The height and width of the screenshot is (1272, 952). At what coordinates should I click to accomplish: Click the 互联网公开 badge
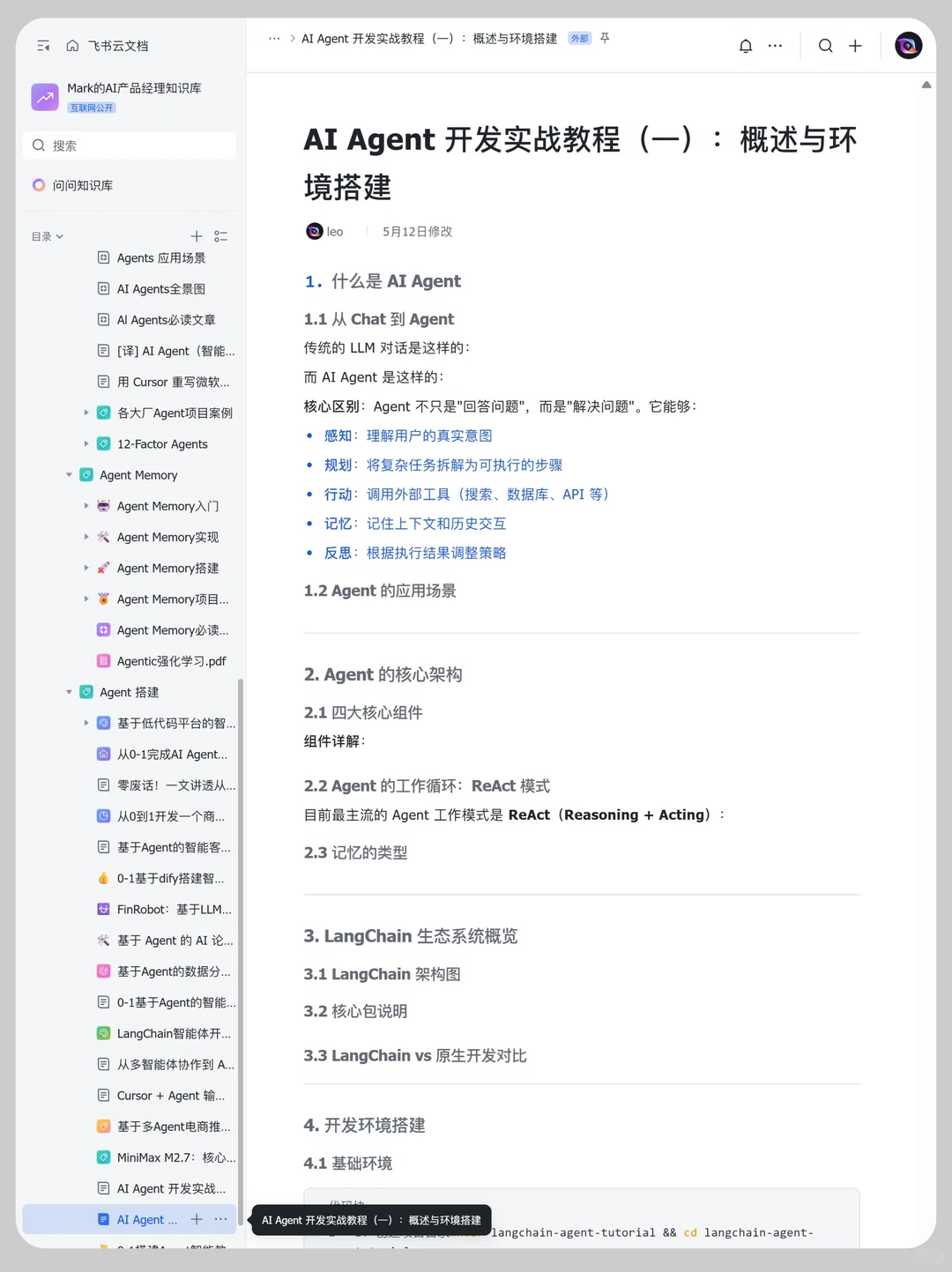click(92, 108)
